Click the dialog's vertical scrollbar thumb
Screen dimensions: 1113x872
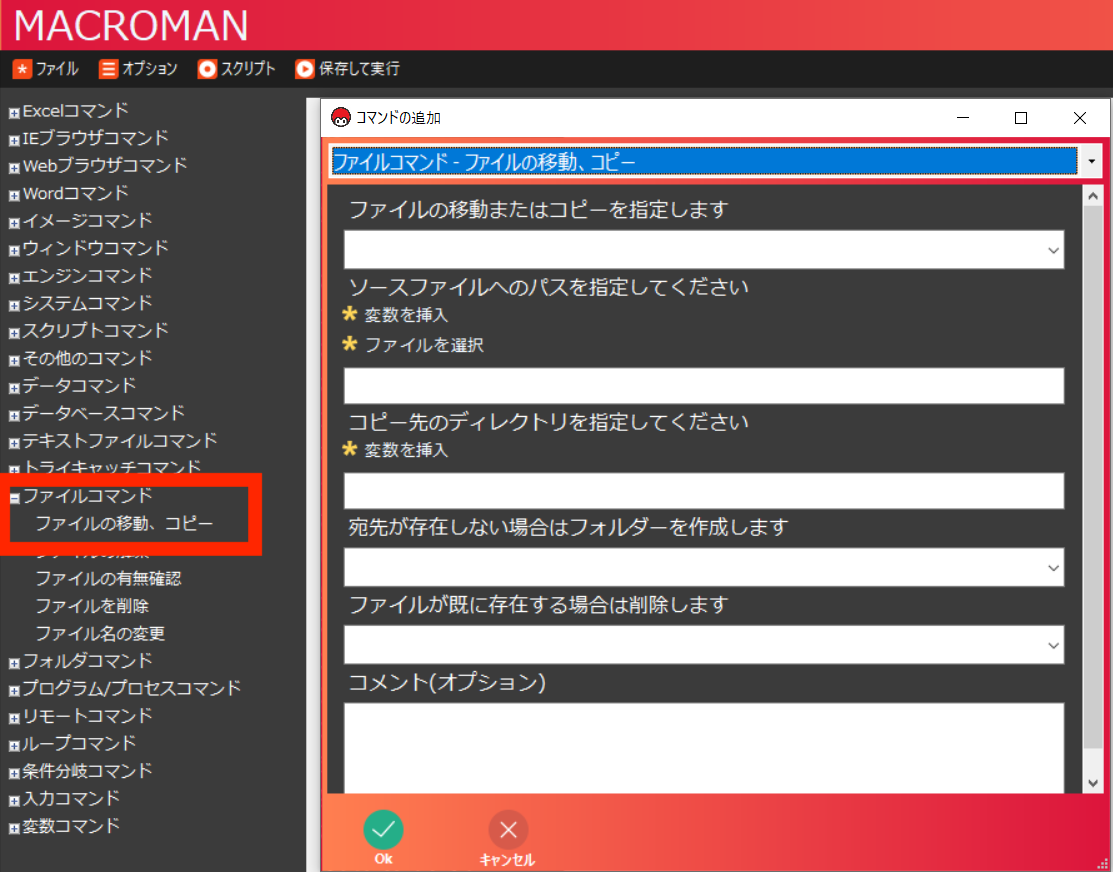pos(1094,476)
